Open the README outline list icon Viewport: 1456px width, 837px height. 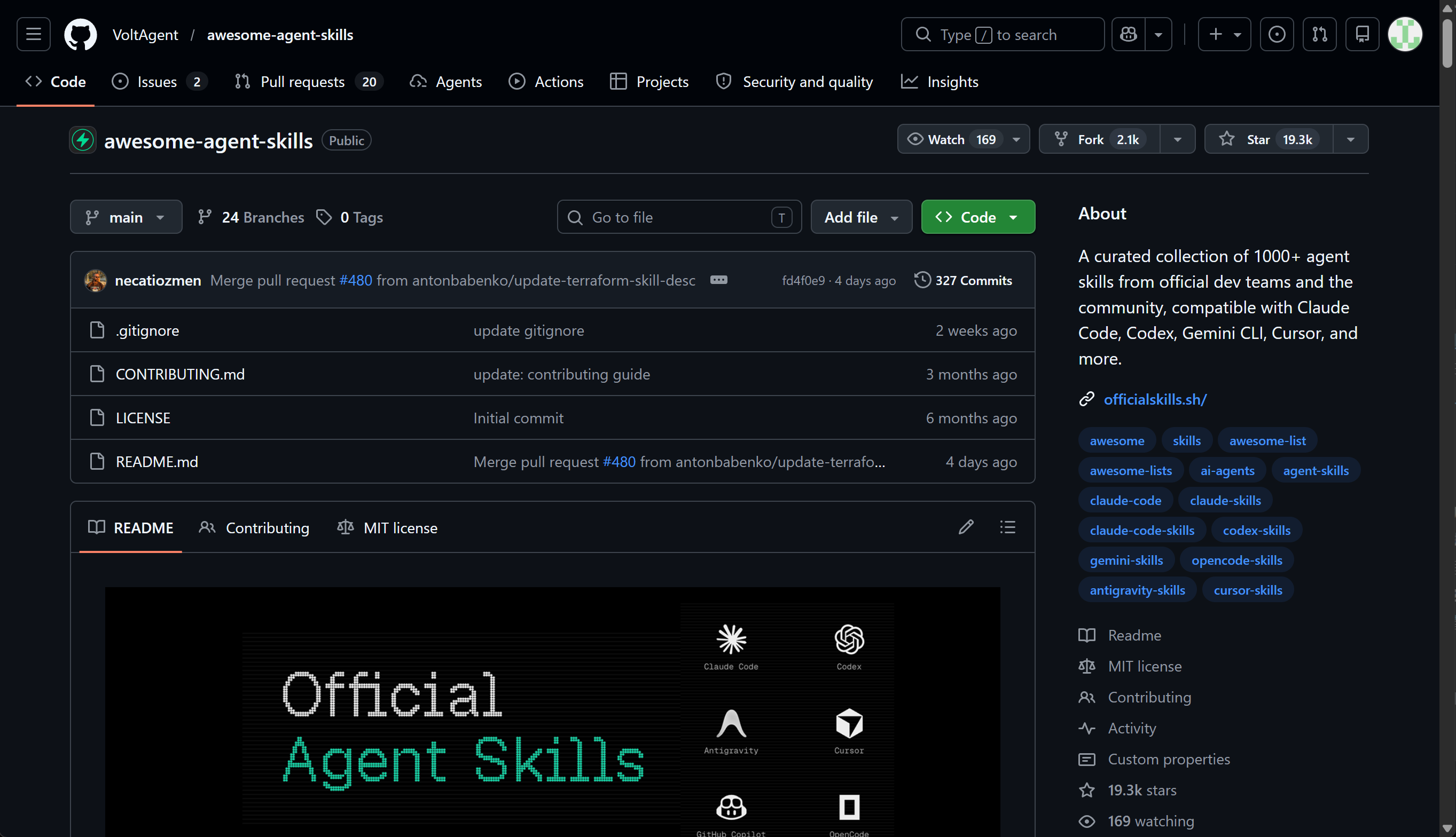(1007, 527)
